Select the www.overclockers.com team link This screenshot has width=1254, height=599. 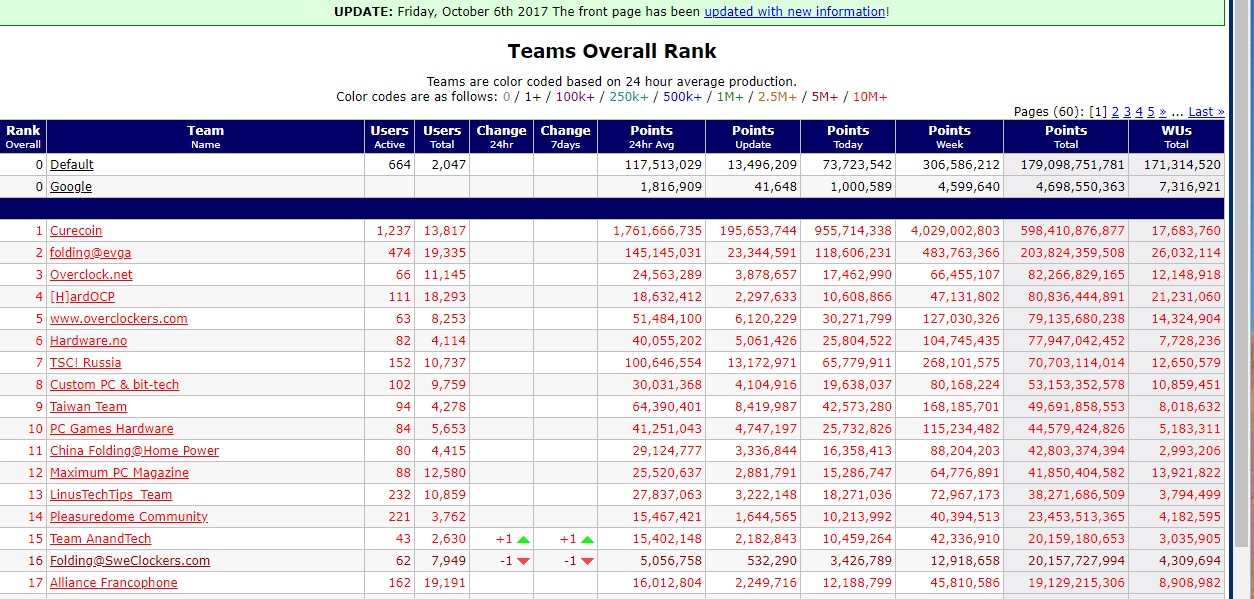(x=119, y=319)
